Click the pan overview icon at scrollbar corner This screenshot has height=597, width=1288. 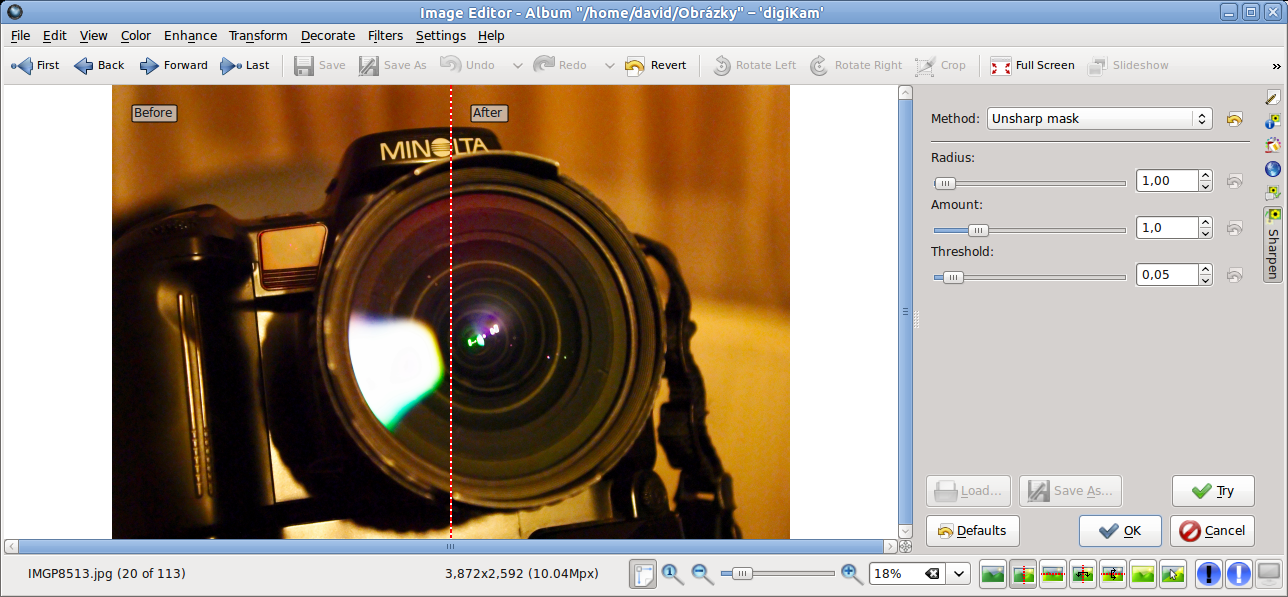pos(906,547)
